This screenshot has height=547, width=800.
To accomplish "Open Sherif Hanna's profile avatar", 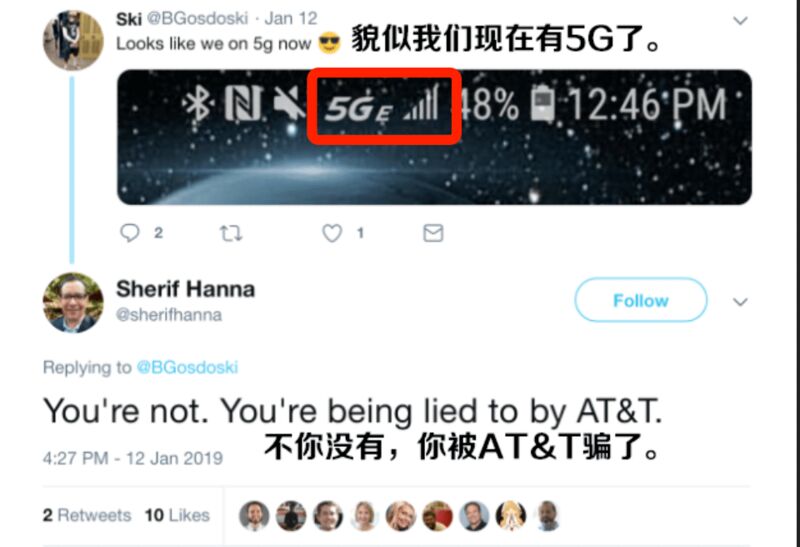I will click(x=73, y=303).
